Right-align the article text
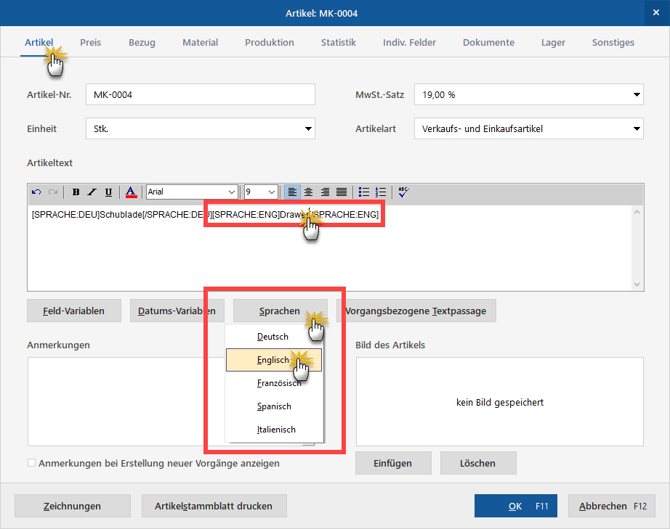This screenshot has height=529, width=670. [x=325, y=192]
